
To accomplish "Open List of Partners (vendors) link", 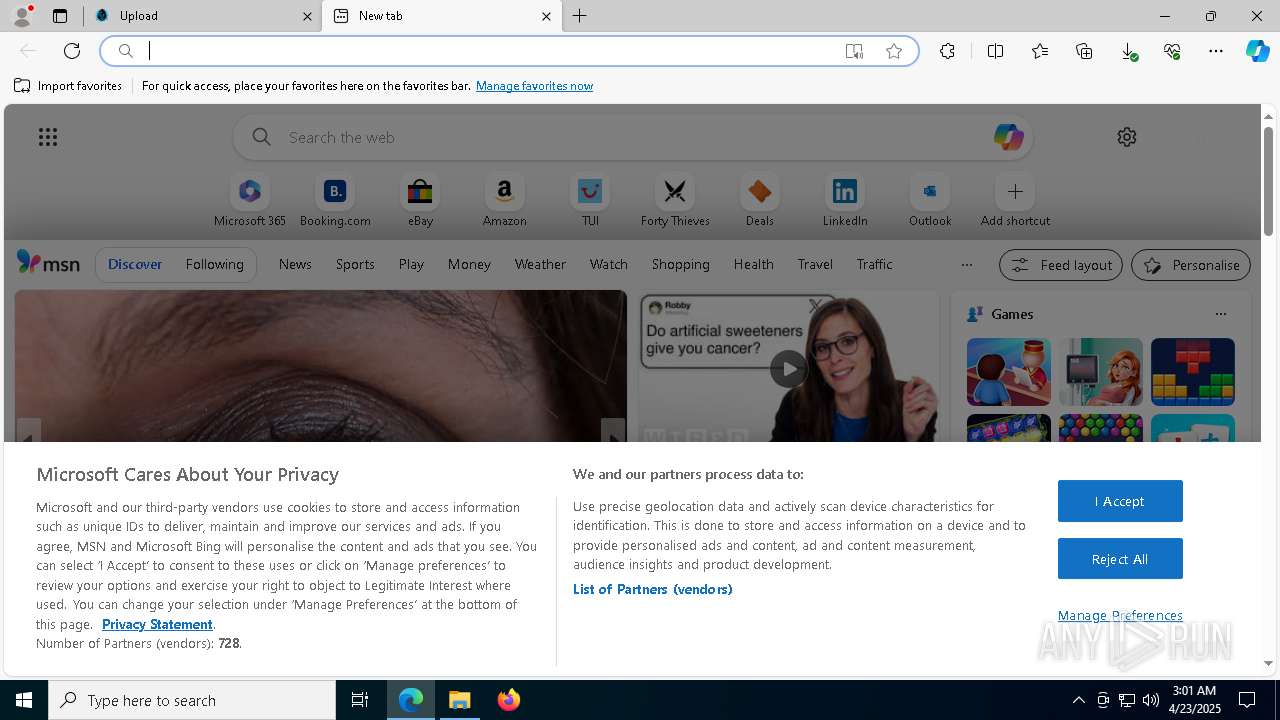I will point(652,590).
